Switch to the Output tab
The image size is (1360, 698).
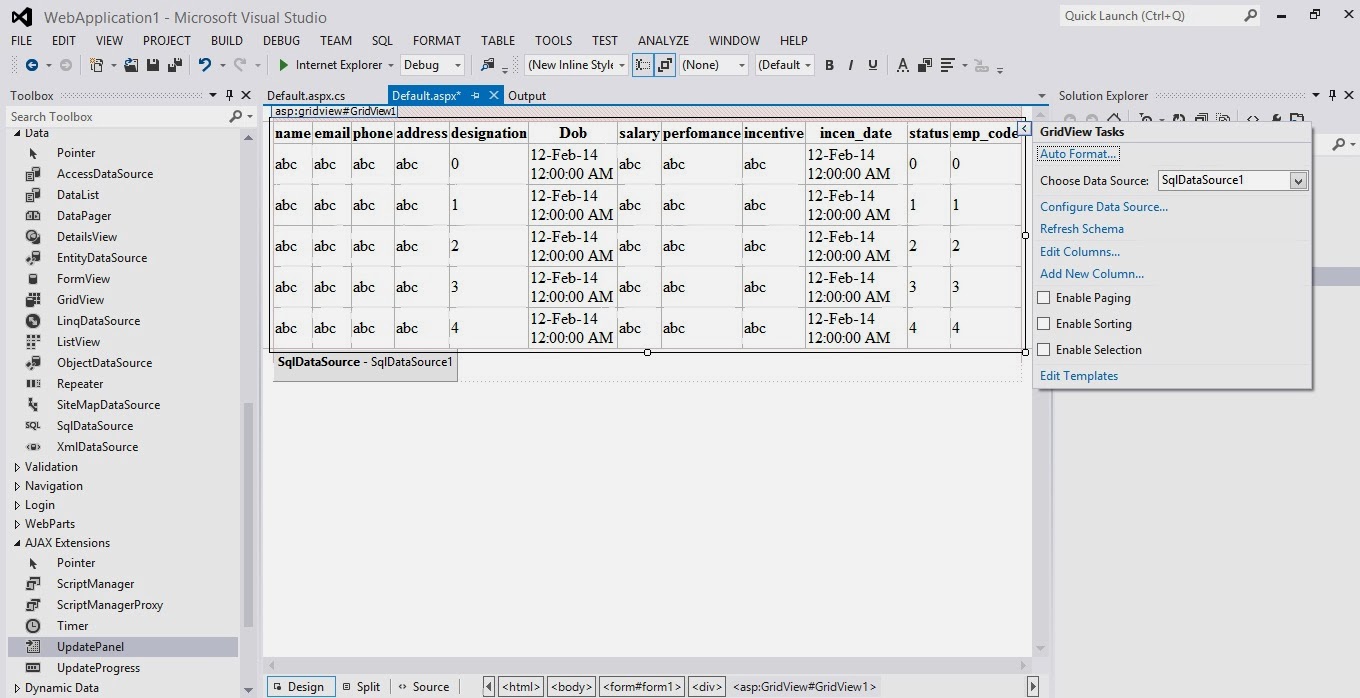(527, 96)
